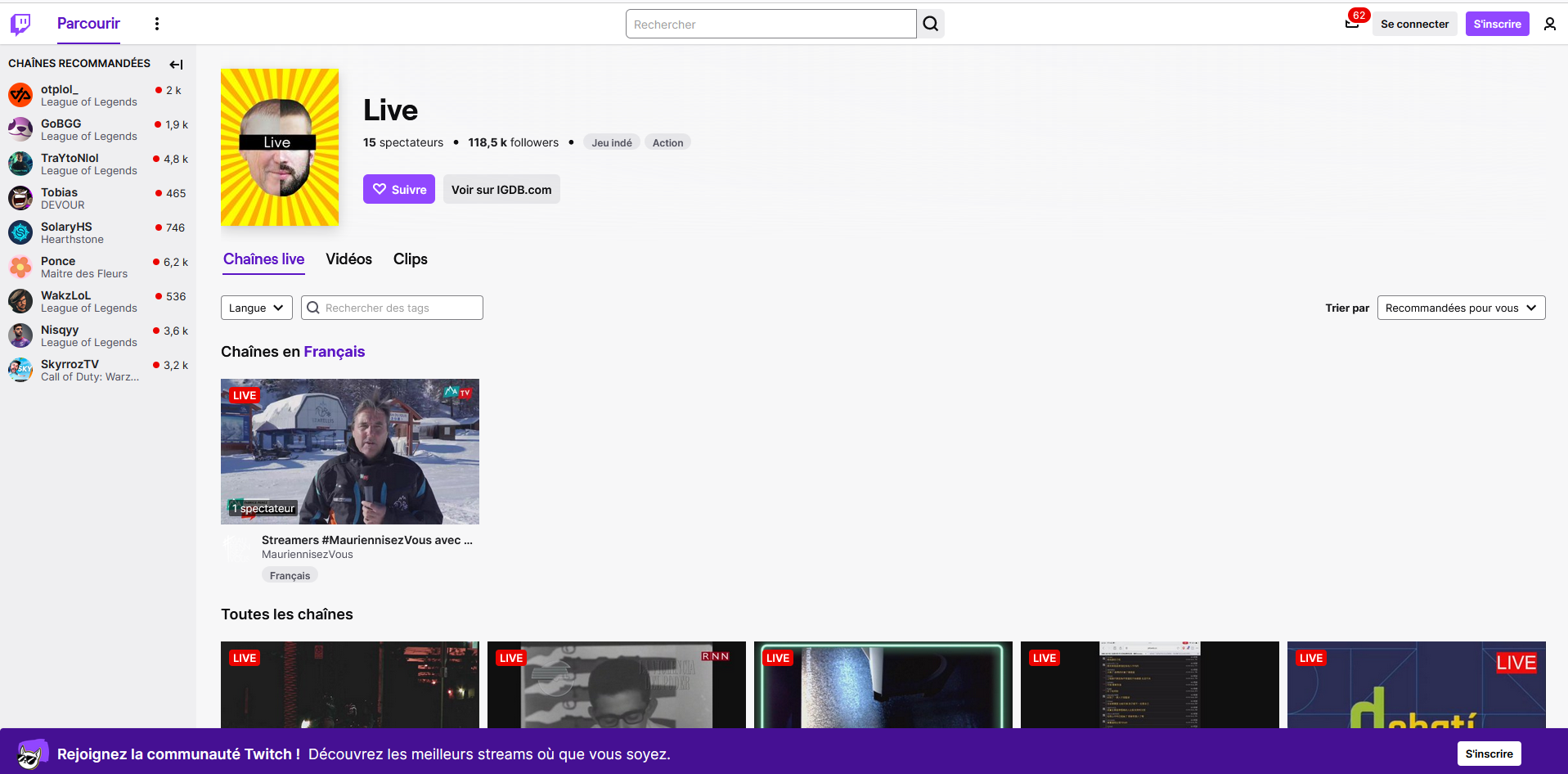
Task: Open the MauriennisezVous stream thumbnail
Action: click(x=350, y=451)
